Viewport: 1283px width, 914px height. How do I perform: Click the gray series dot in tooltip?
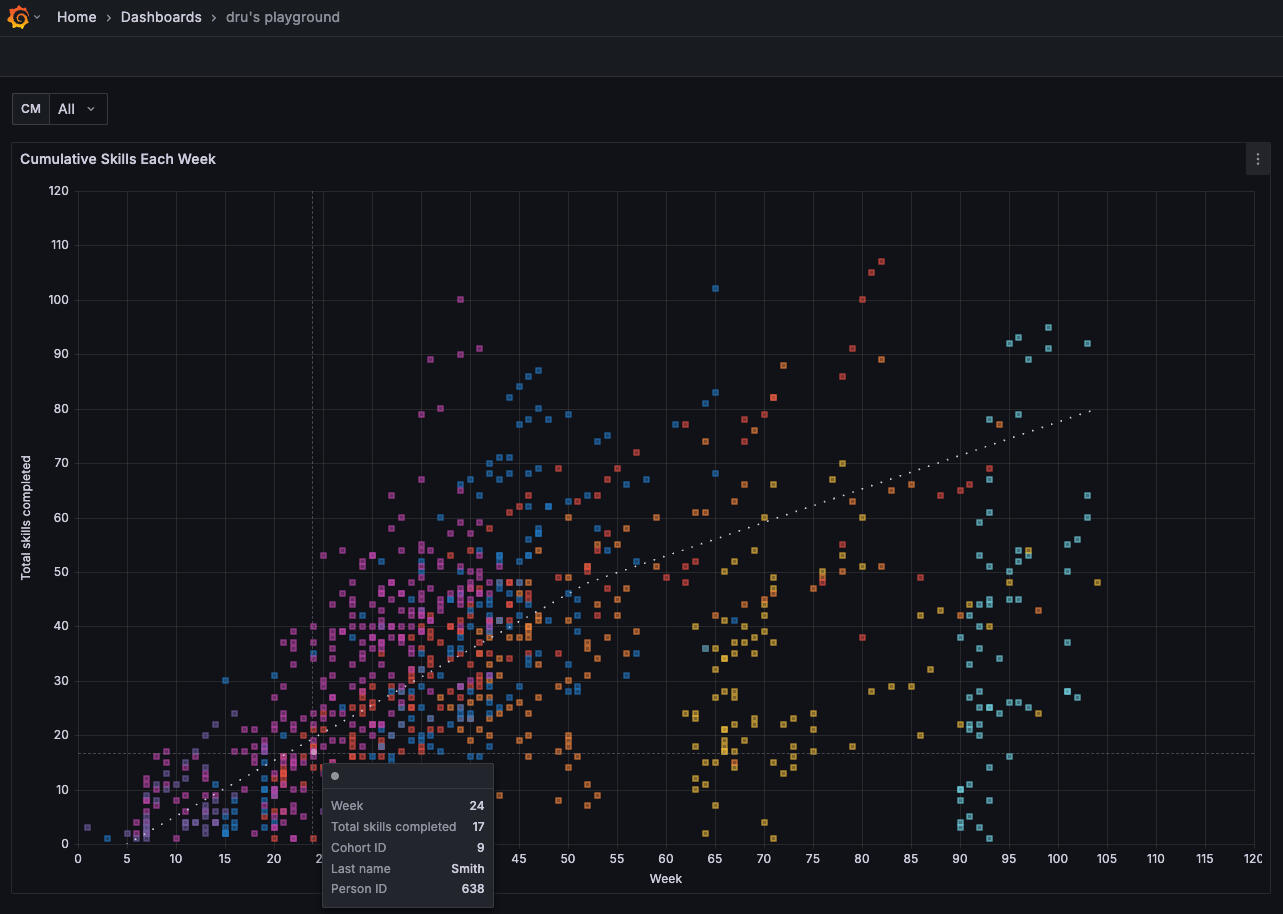(x=335, y=776)
